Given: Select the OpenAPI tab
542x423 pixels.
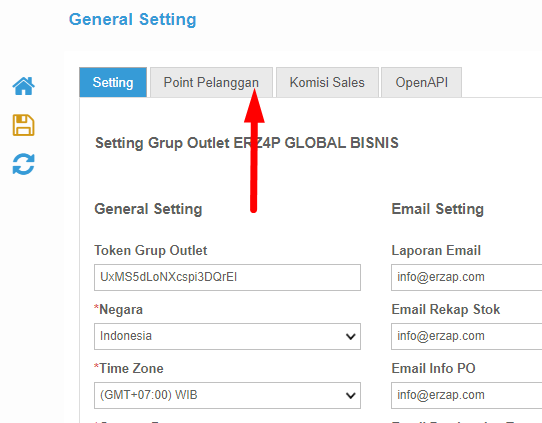Looking at the screenshot, I should point(421,83).
